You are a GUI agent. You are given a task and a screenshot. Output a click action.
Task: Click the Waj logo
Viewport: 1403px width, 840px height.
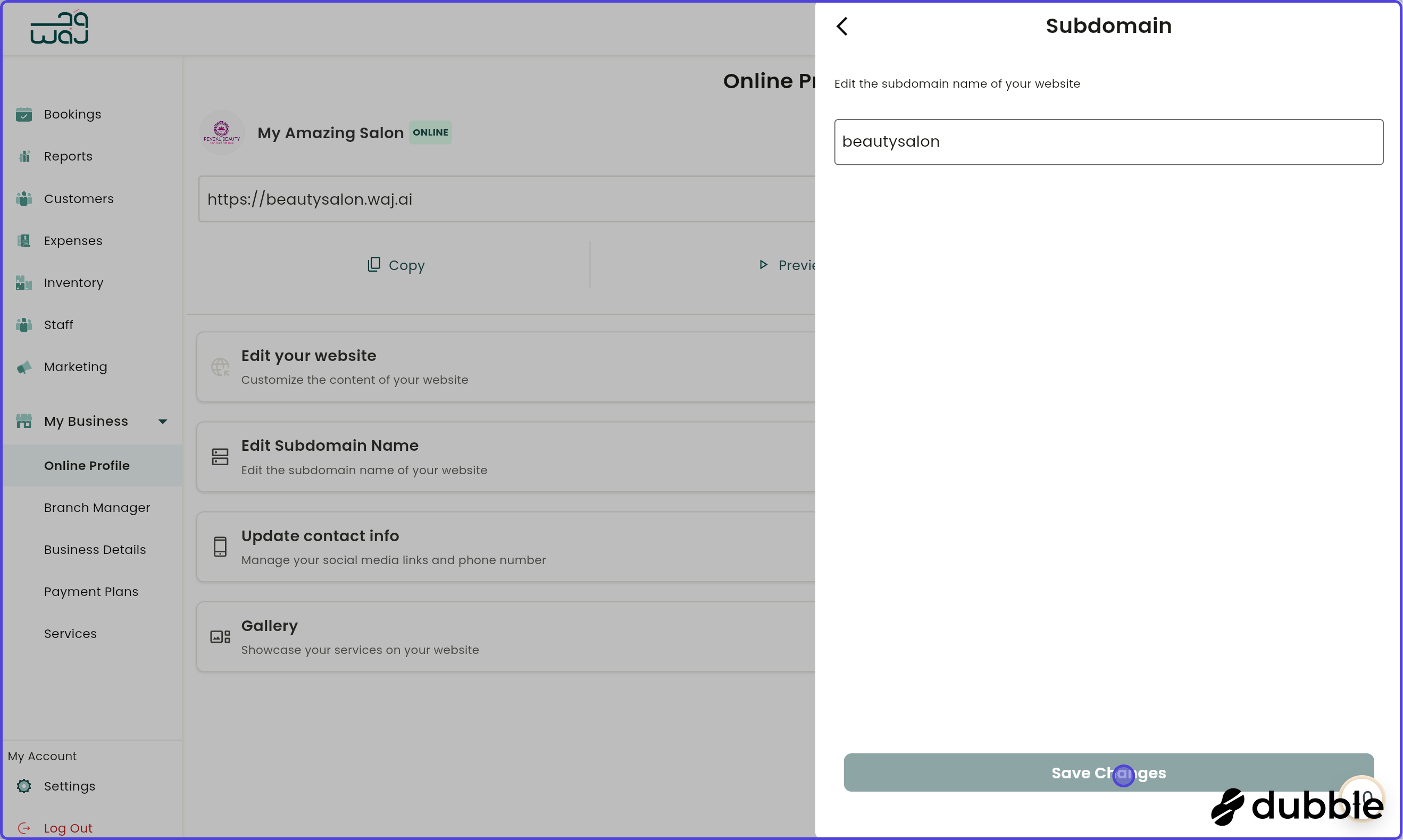coord(59,27)
